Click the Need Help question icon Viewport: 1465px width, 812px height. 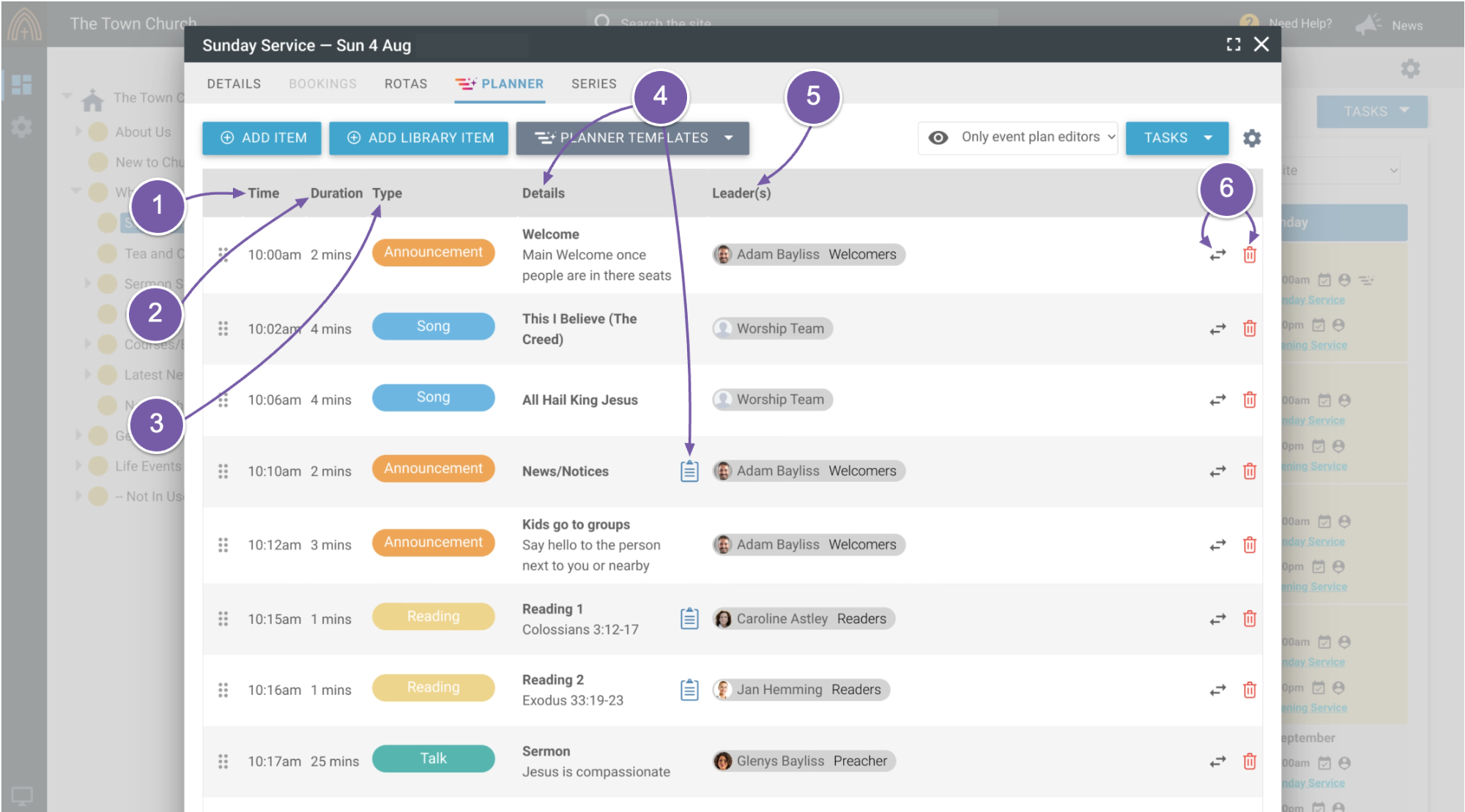click(1249, 23)
